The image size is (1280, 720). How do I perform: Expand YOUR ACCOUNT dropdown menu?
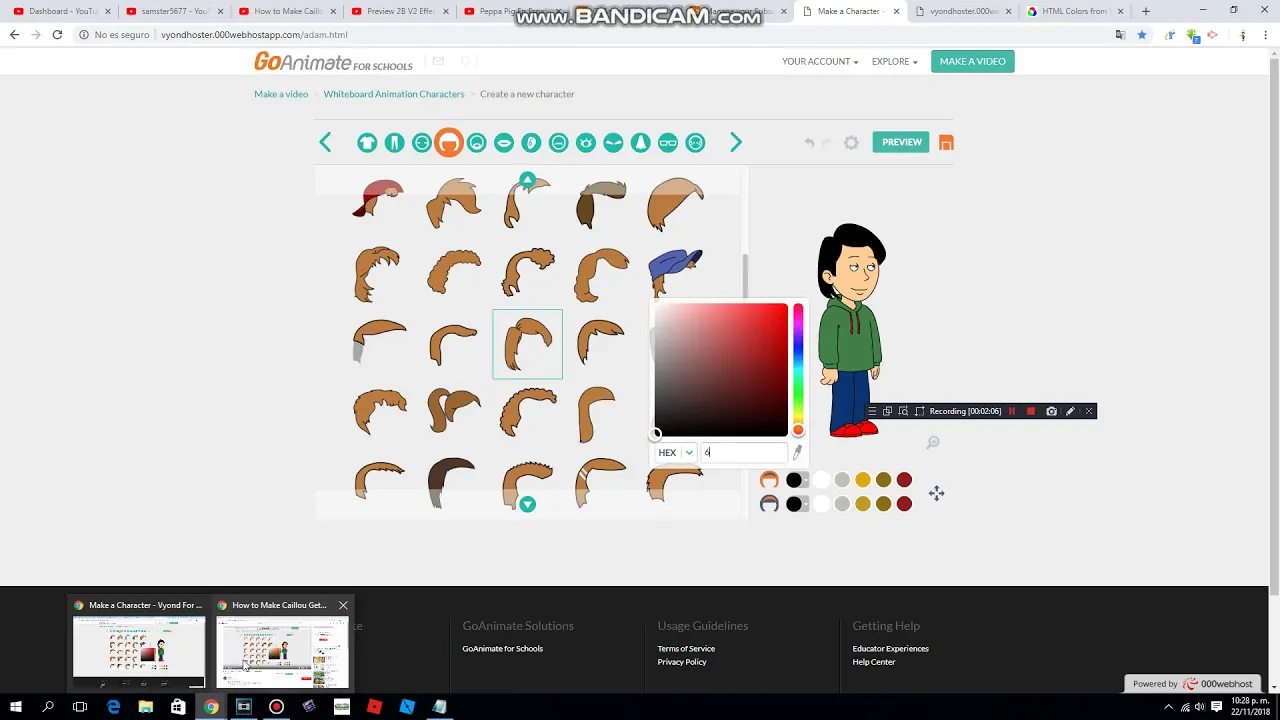tap(820, 61)
